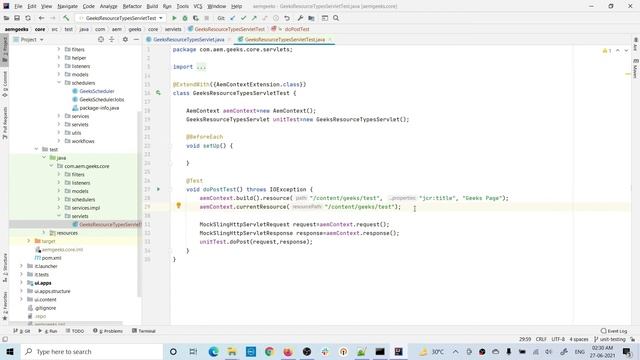Expand the ui.apps.structure module
Screen dimensions: 640x360
point(22,291)
